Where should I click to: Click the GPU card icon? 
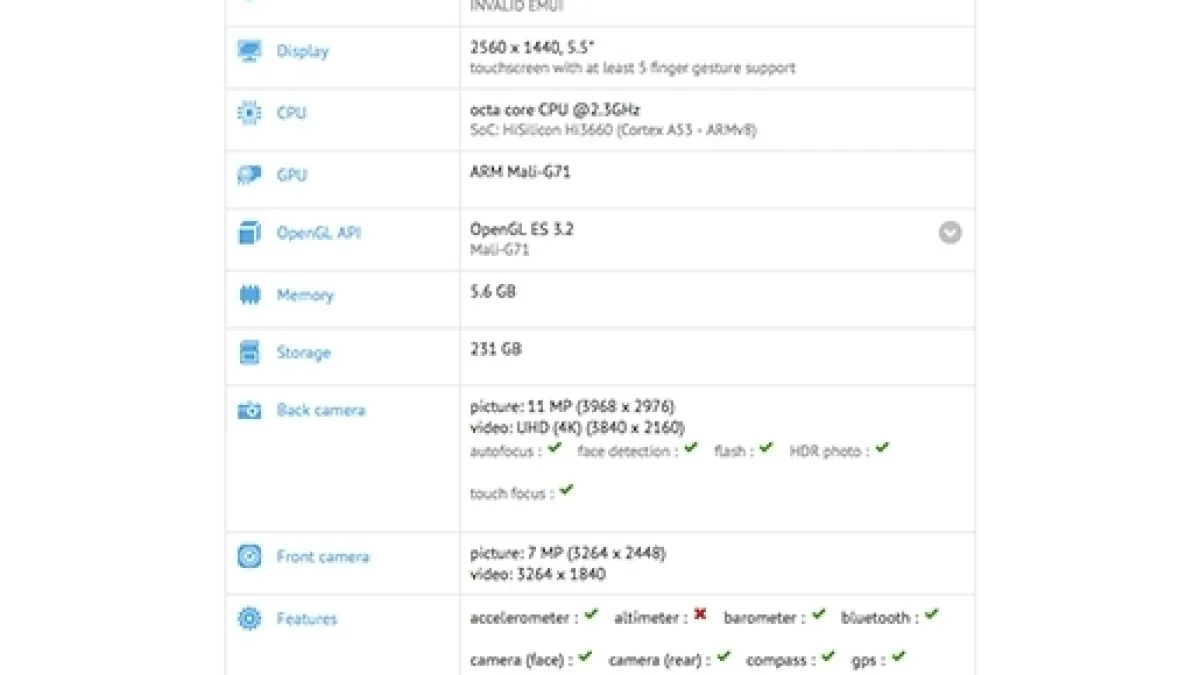click(x=249, y=175)
